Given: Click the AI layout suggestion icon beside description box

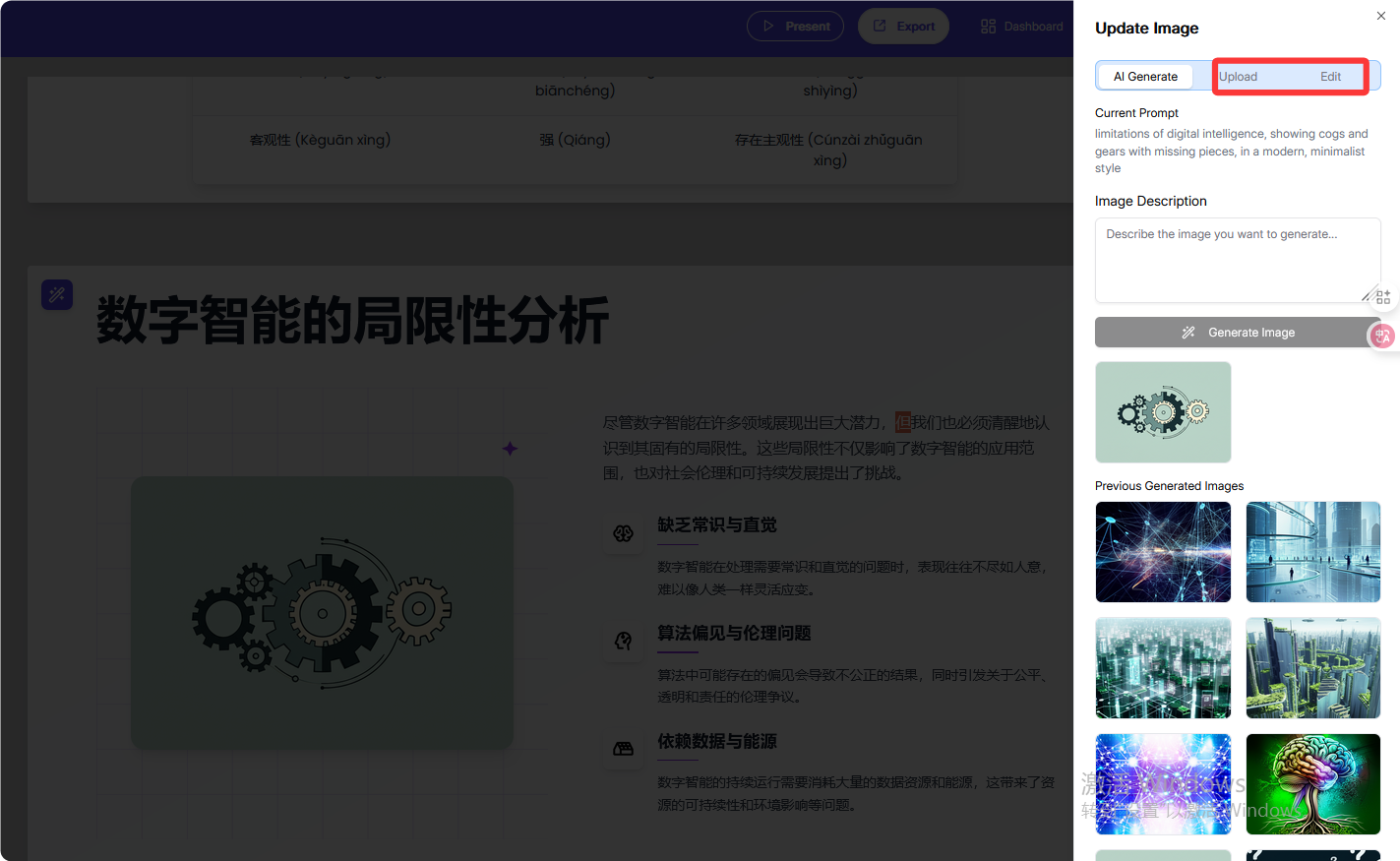Looking at the screenshot, I should point(1383,296).
